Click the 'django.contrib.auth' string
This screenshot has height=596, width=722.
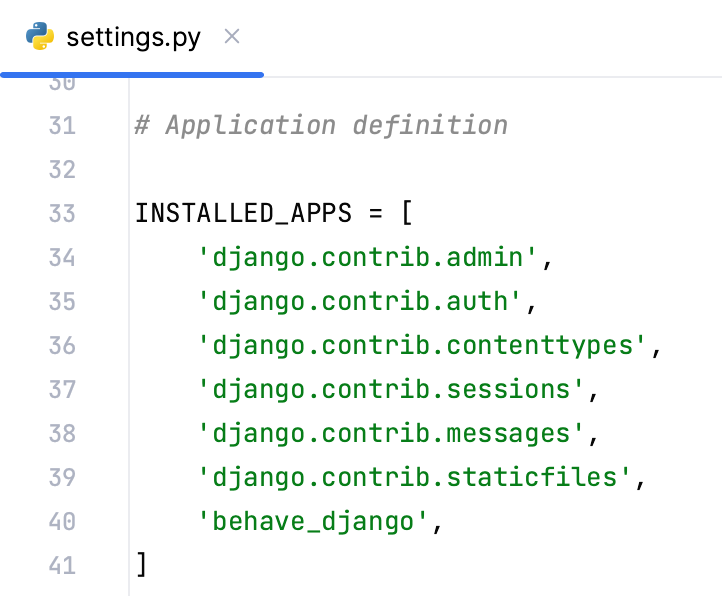[360, 302]
